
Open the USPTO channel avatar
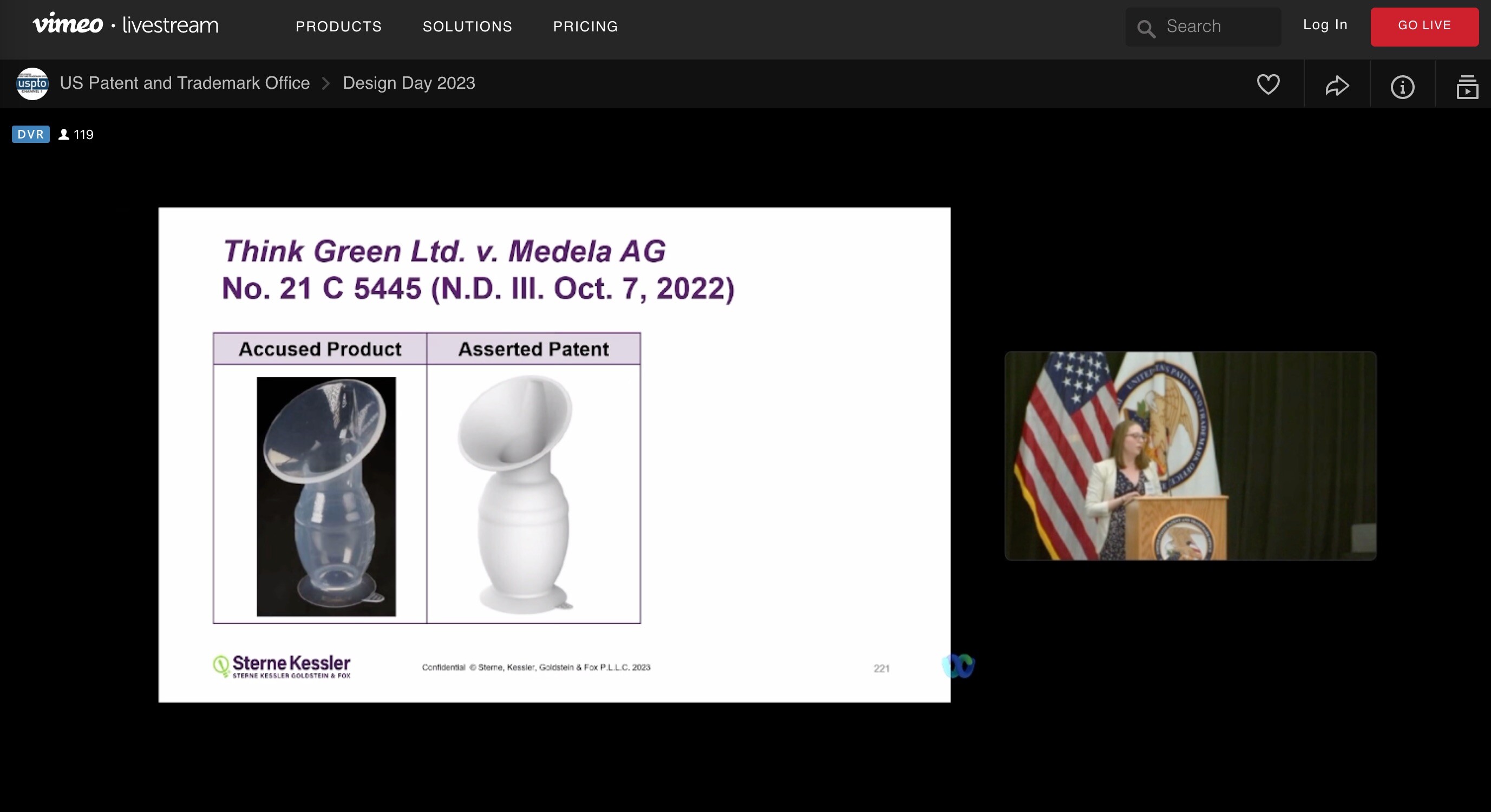pos(32,83)
